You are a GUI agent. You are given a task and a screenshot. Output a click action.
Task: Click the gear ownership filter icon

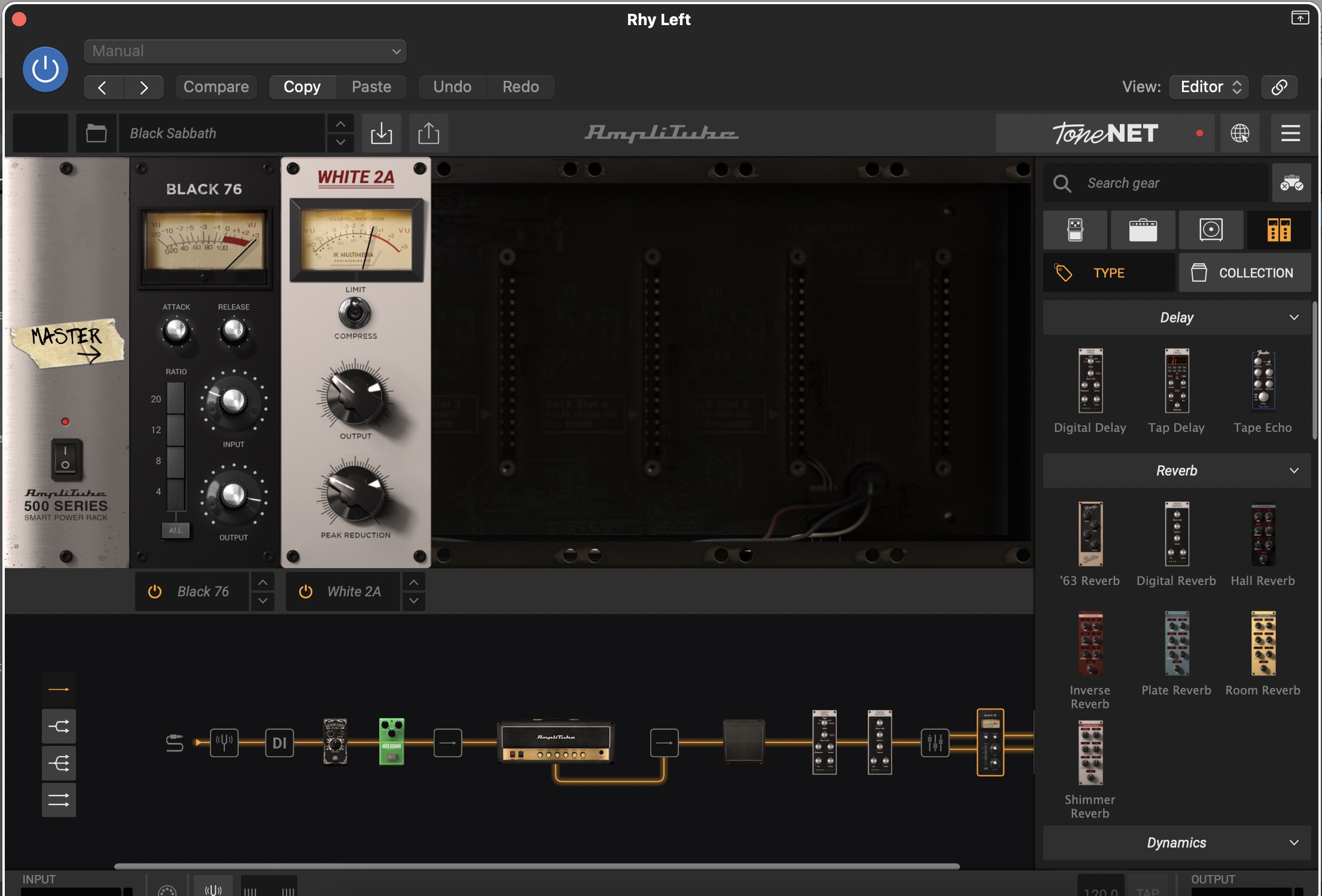1291,183
